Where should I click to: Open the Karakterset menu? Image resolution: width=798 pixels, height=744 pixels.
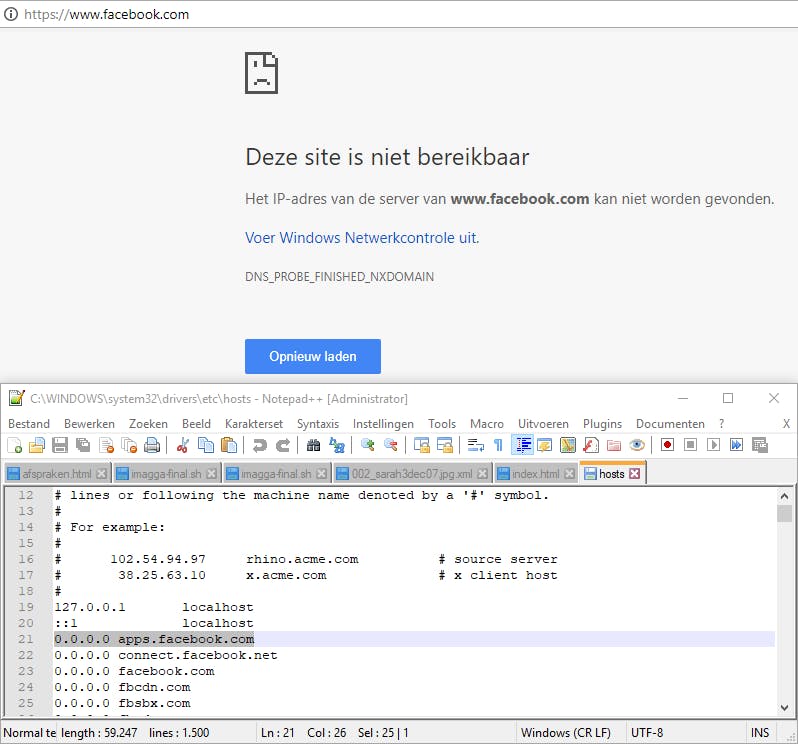point(254,424)
